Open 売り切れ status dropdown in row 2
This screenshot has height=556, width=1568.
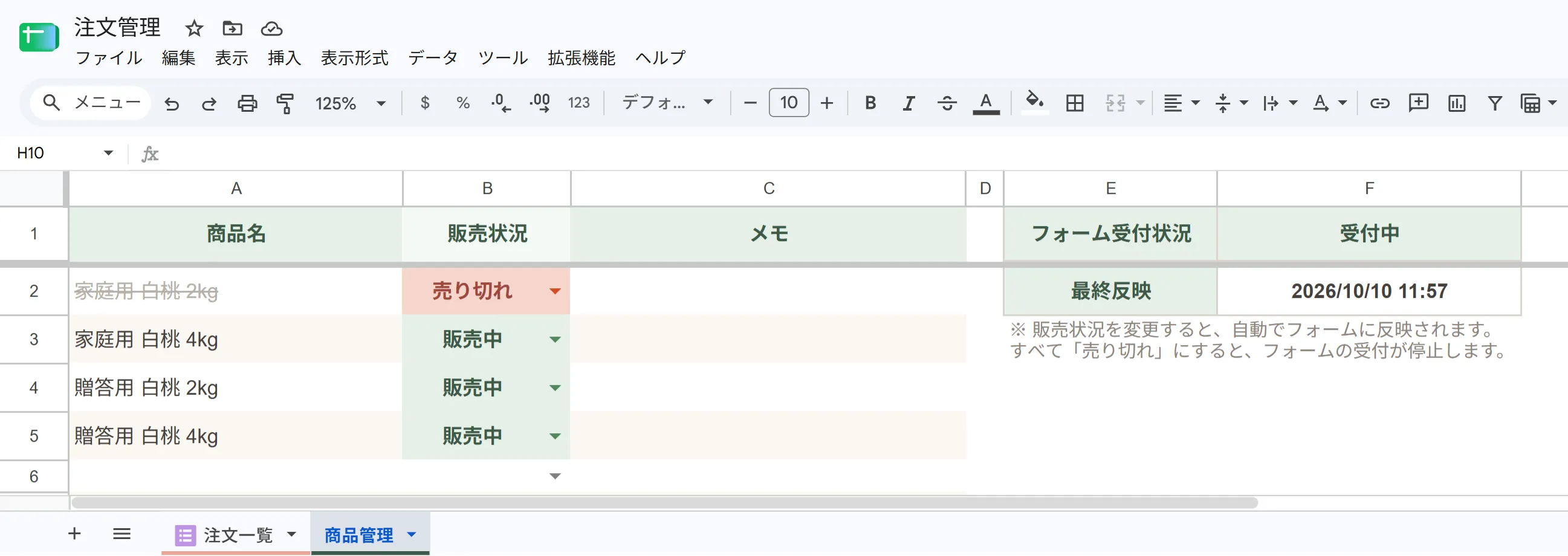pos(554,291)
